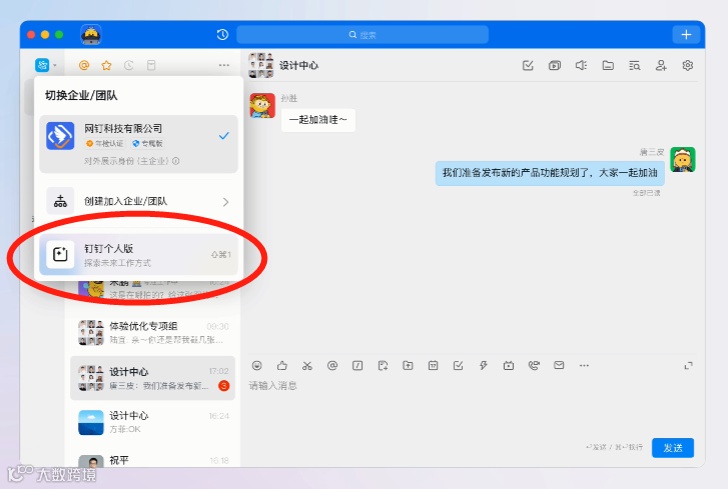Click 孙胜's avatar in the chat
The height and width of the screenshot is (489, 728).
(262, 106)
